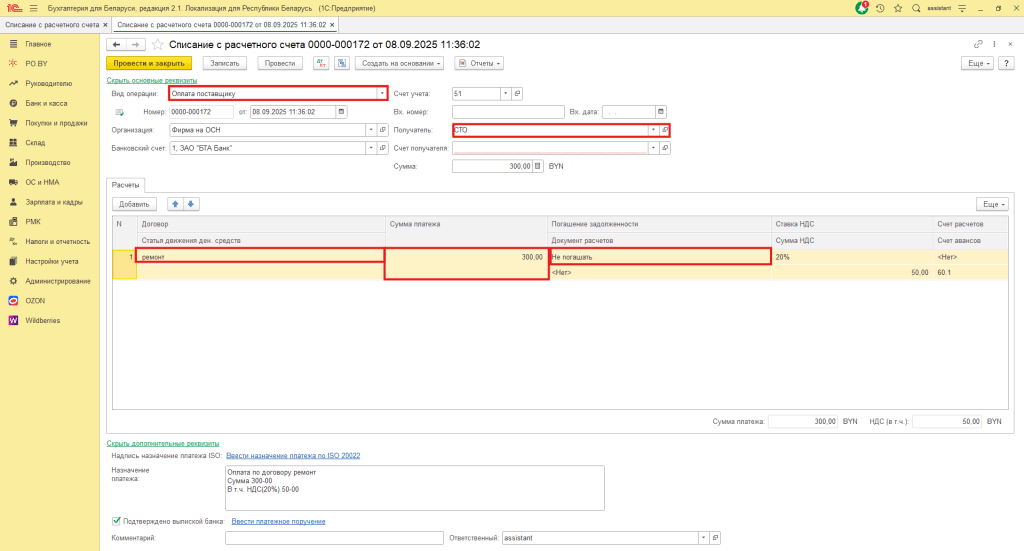Open the Создать на основании menu

coord(400,63)
